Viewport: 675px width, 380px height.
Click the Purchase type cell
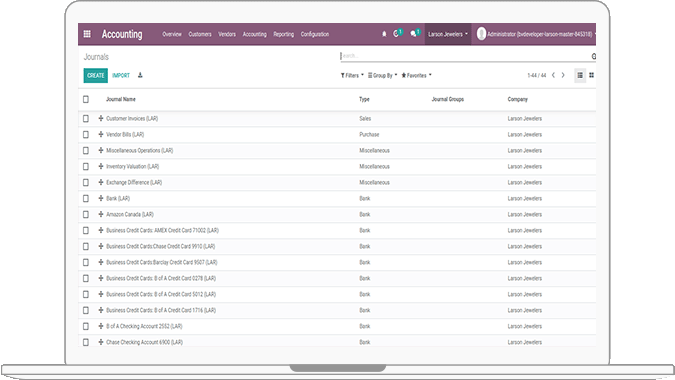pyautogui.click(x=369, y=134)
